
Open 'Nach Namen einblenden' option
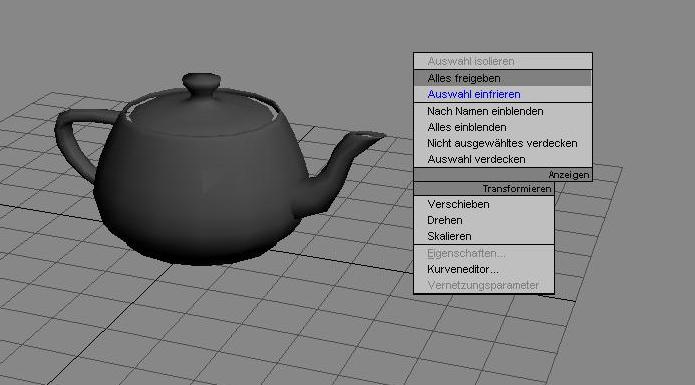click(x=503, y=111)
